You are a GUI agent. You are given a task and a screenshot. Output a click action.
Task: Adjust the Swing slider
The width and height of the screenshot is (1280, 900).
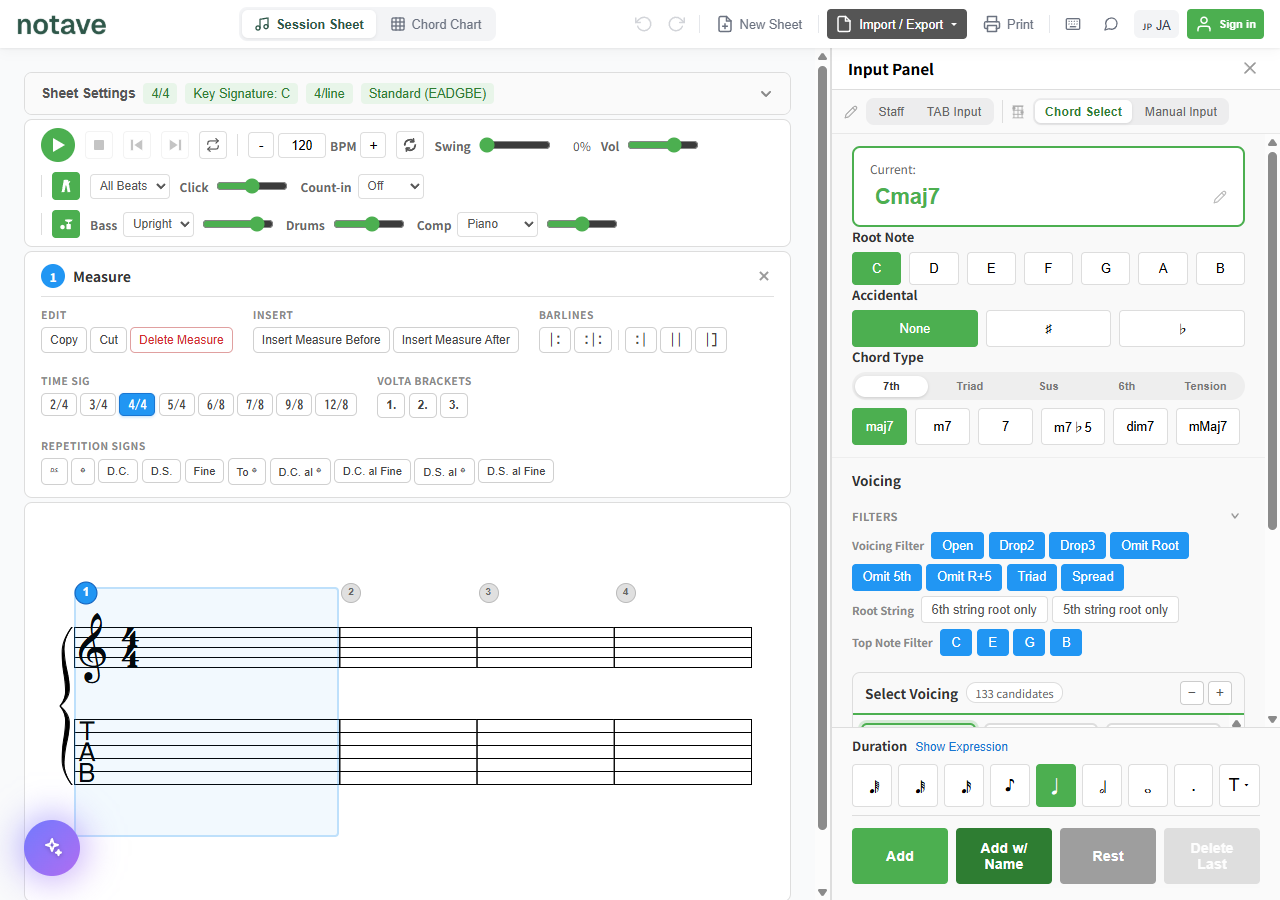515,145
